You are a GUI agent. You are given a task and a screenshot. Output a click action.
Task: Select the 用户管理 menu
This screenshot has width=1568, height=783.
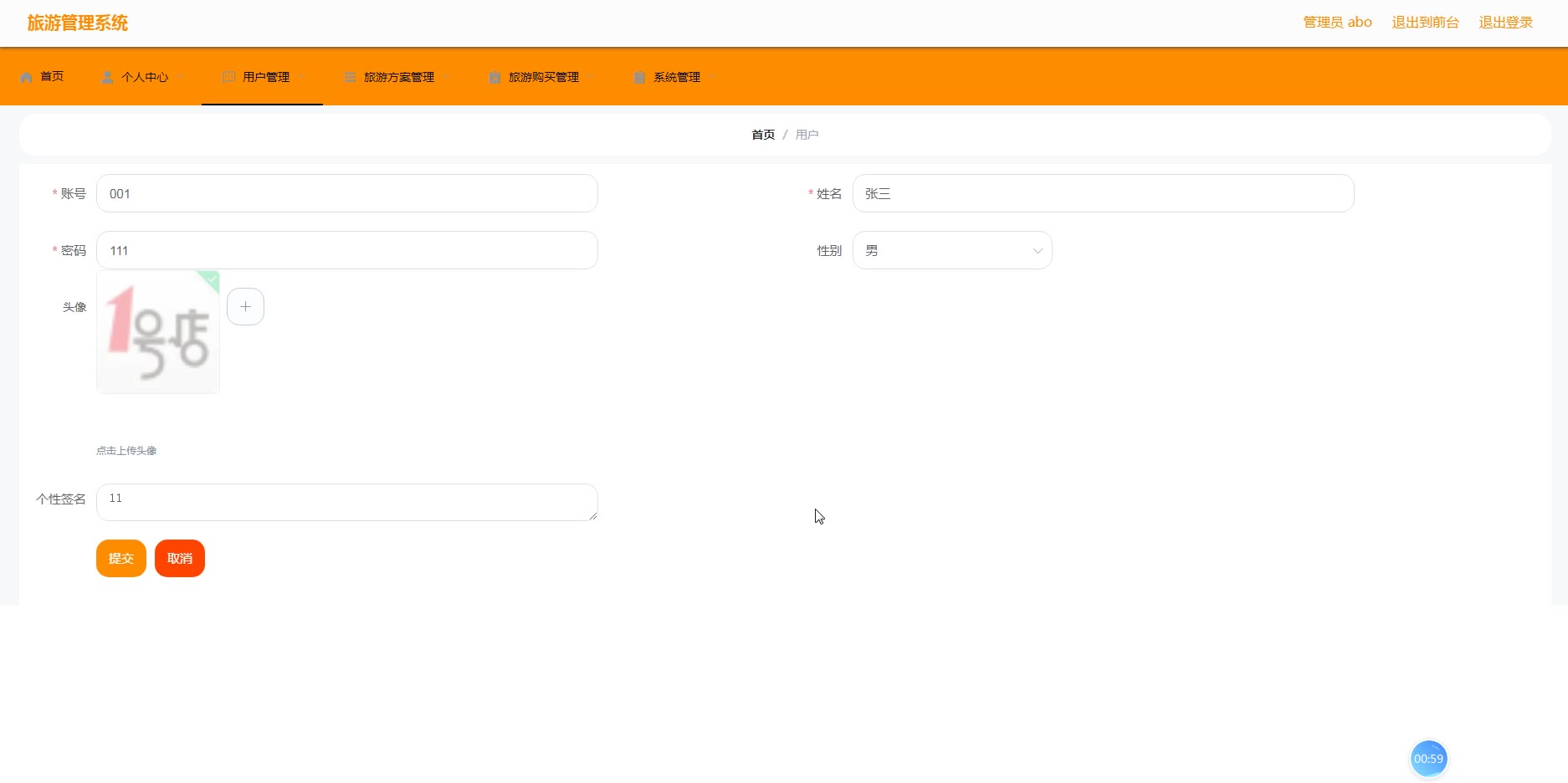point(262,77)
